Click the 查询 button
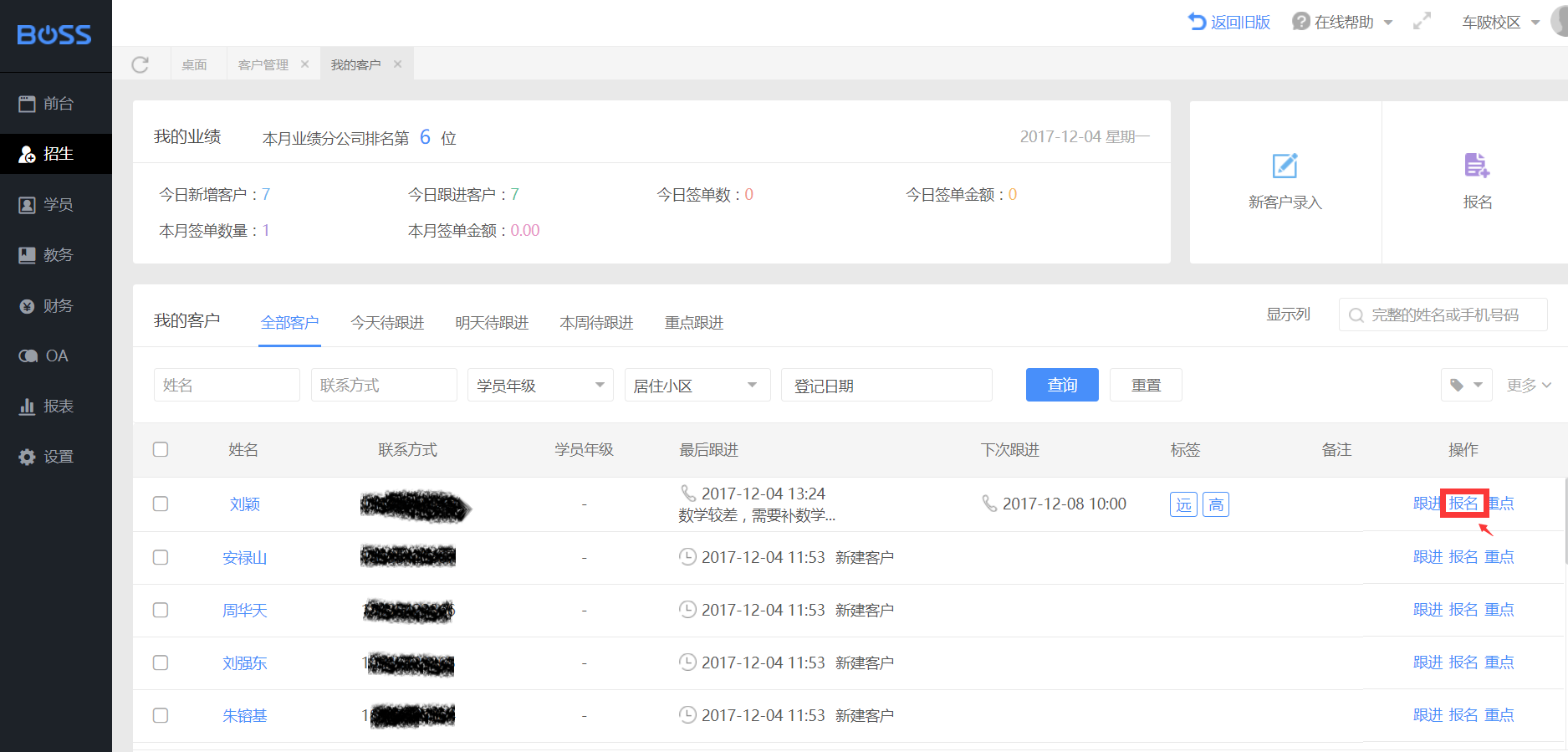Viewport: 1568px width, 752px height. point(1062,385)
